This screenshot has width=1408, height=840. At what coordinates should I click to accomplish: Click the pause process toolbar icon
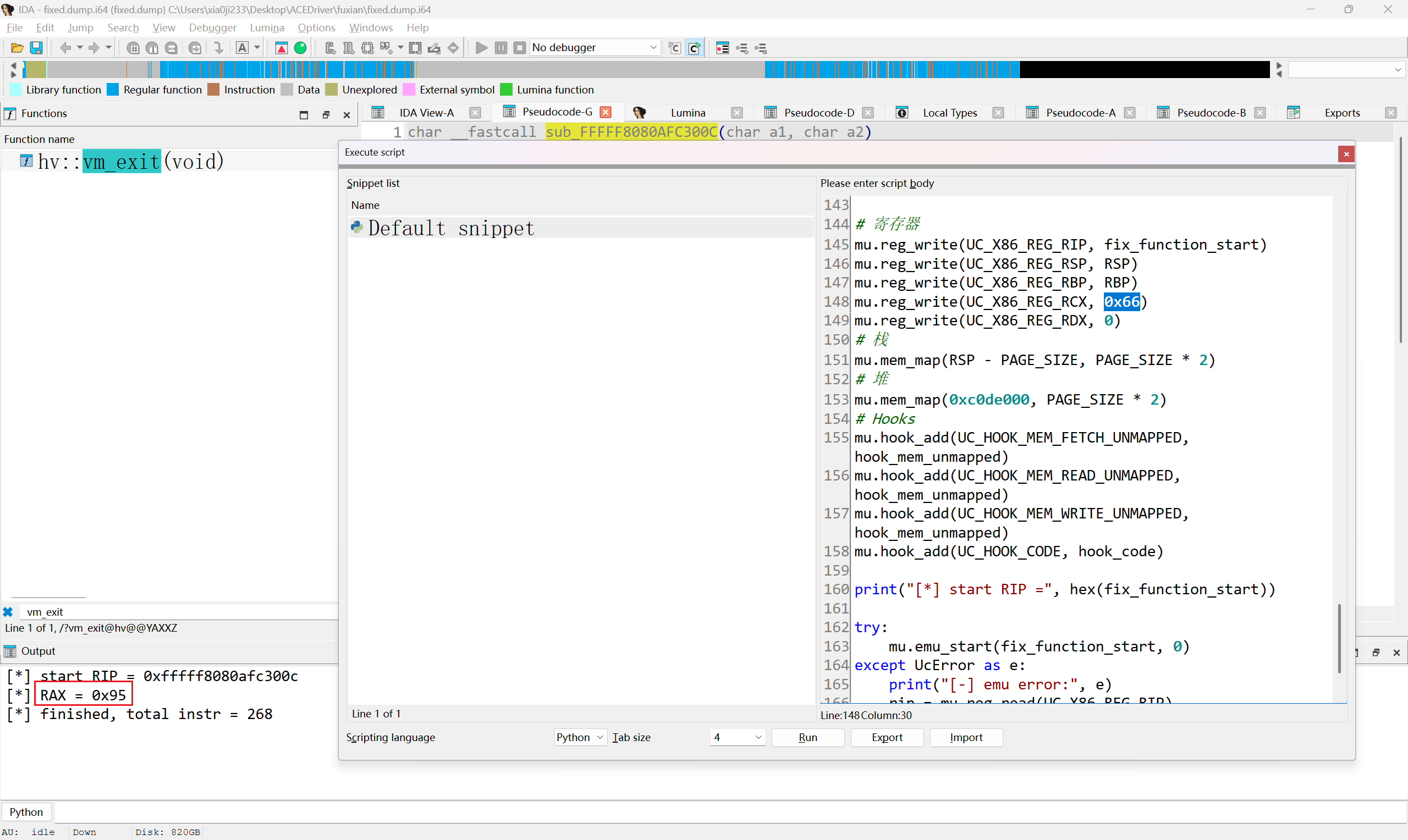click(501, 48)
